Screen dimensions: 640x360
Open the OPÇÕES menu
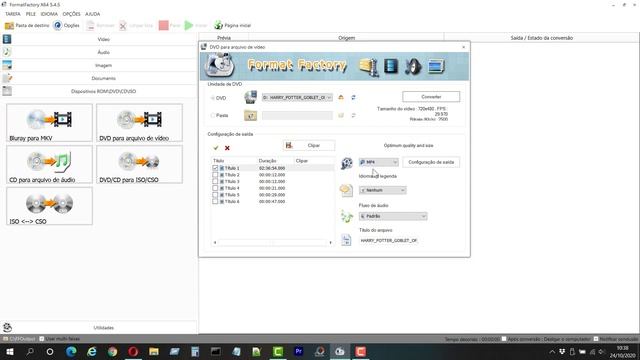(71, 14)
